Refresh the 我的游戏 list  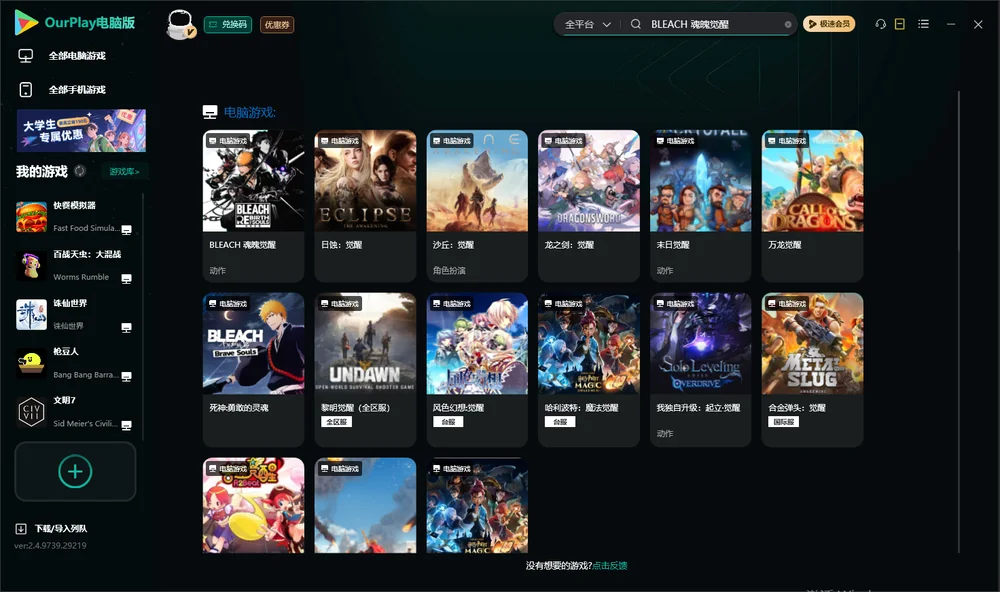[80, 171]
